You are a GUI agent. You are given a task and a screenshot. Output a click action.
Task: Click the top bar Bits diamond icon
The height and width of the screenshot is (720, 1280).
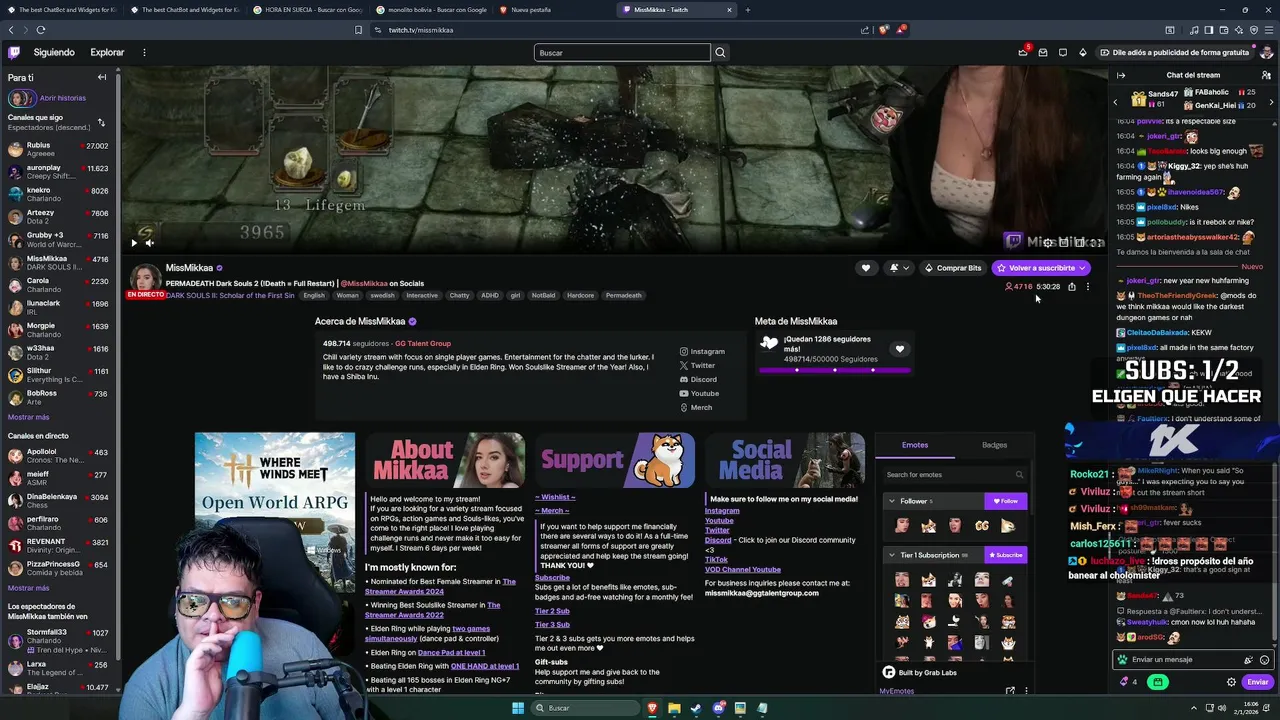point(1083,52)
